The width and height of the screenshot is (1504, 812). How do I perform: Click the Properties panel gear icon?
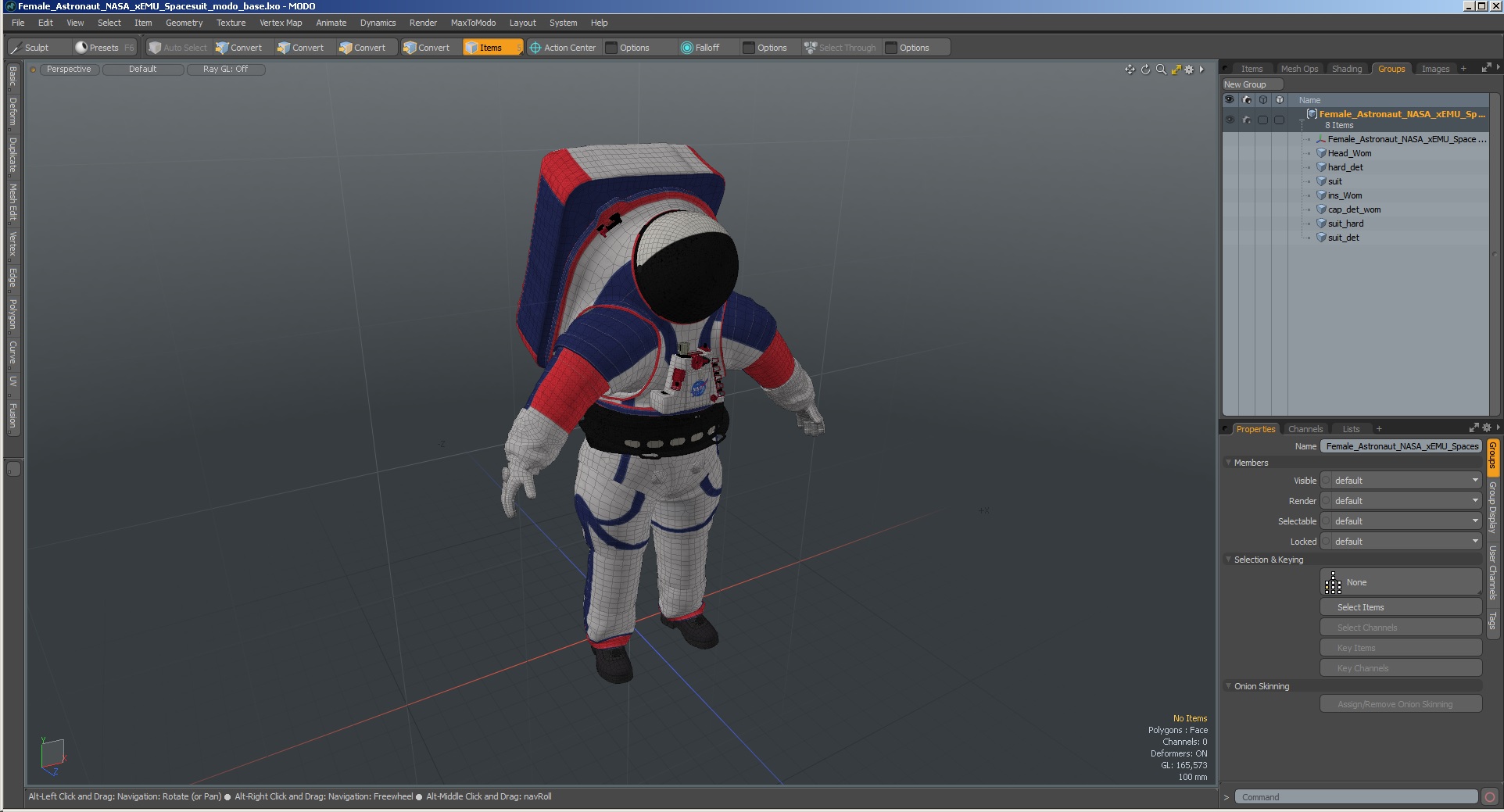1487,427
